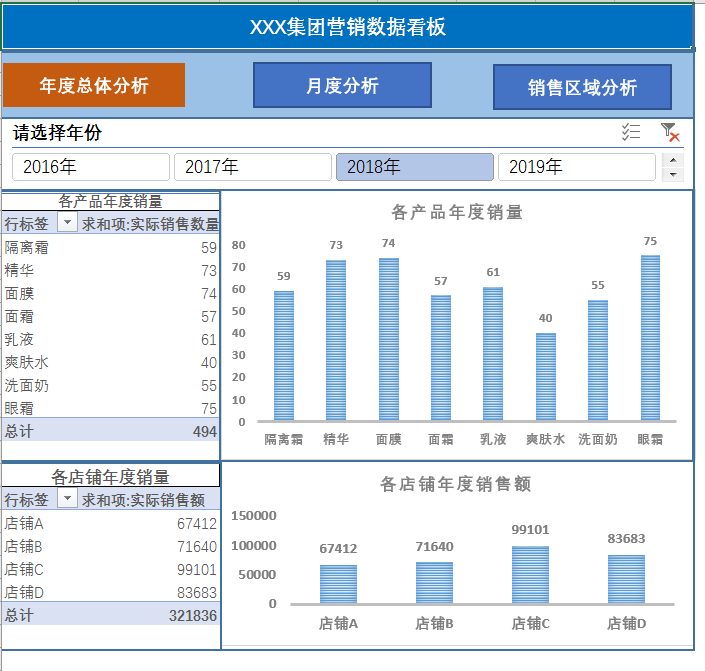Select the 面霜 bar in the product chart

[441, 358]
